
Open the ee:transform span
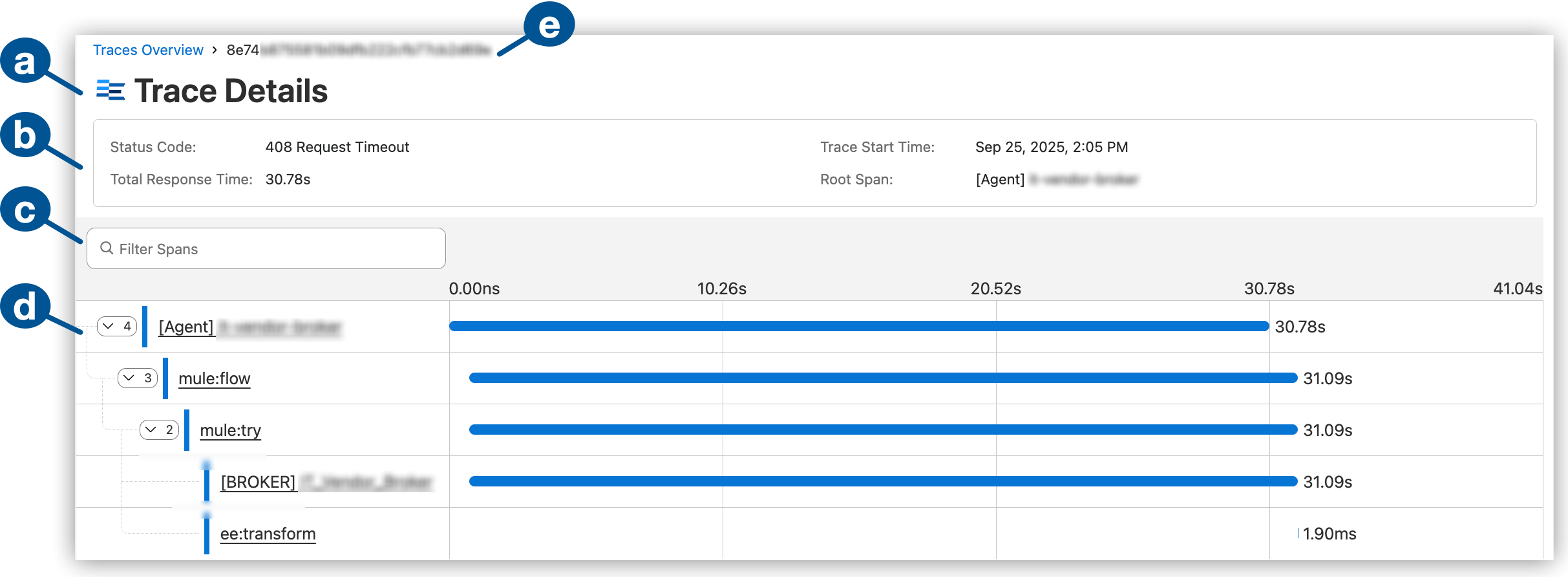click(x=268, y=534)
